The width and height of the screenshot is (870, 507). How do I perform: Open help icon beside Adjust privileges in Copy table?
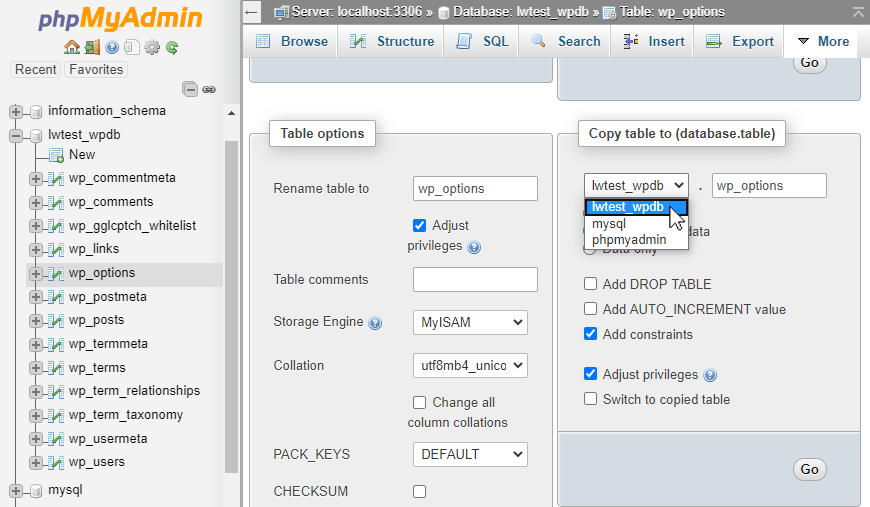[710, 376]
